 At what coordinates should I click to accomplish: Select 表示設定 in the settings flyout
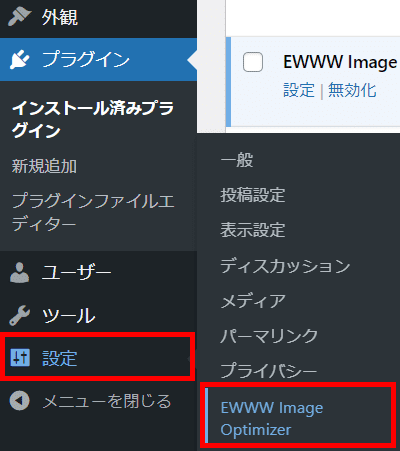point(253,230)
